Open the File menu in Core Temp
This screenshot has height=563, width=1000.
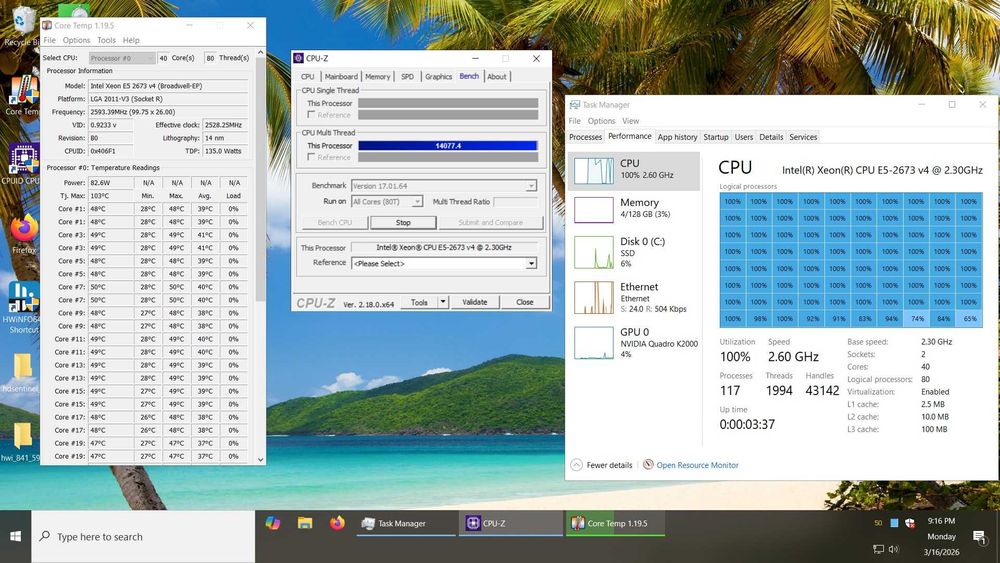click(x=50, y=40)
